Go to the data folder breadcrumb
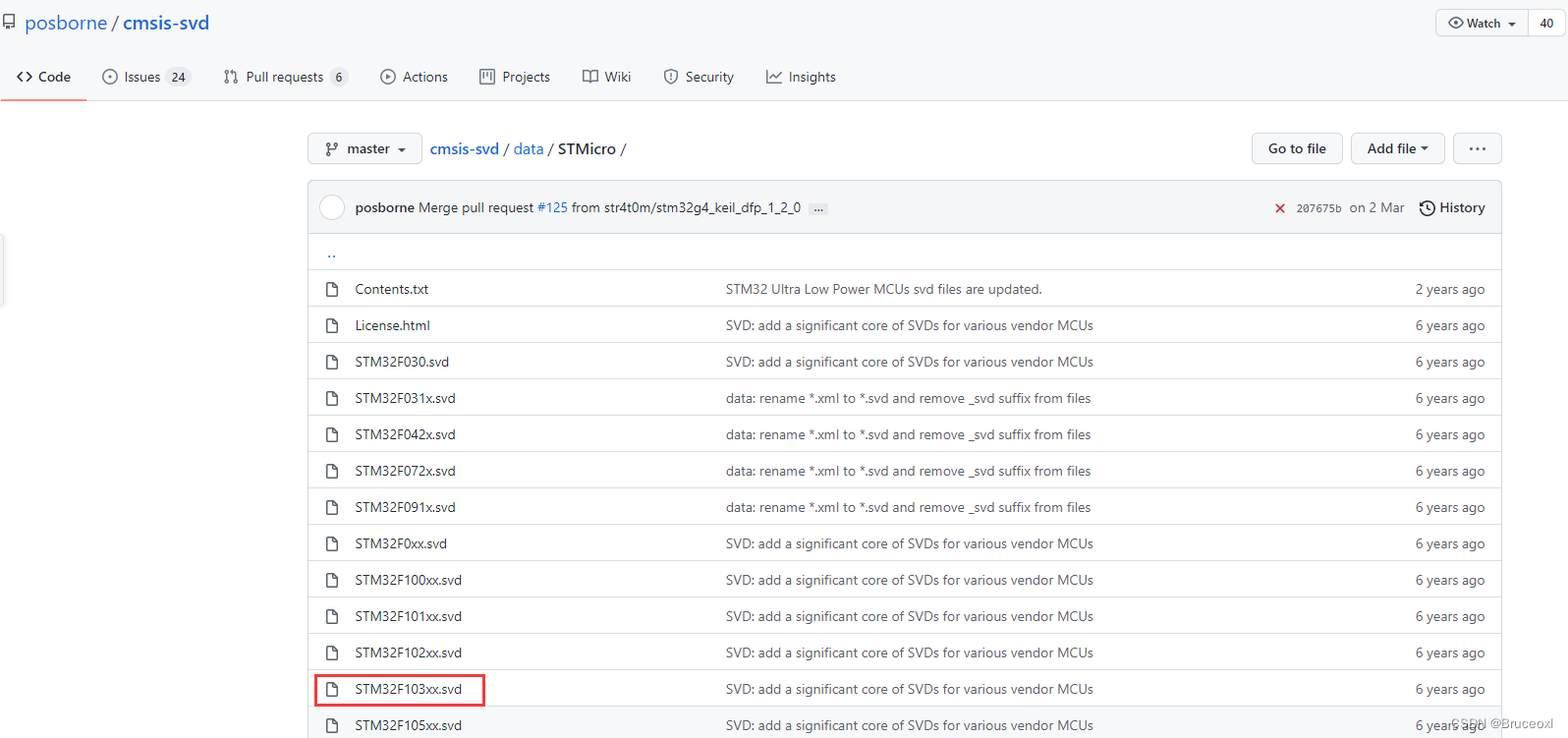 coord(529,148)
